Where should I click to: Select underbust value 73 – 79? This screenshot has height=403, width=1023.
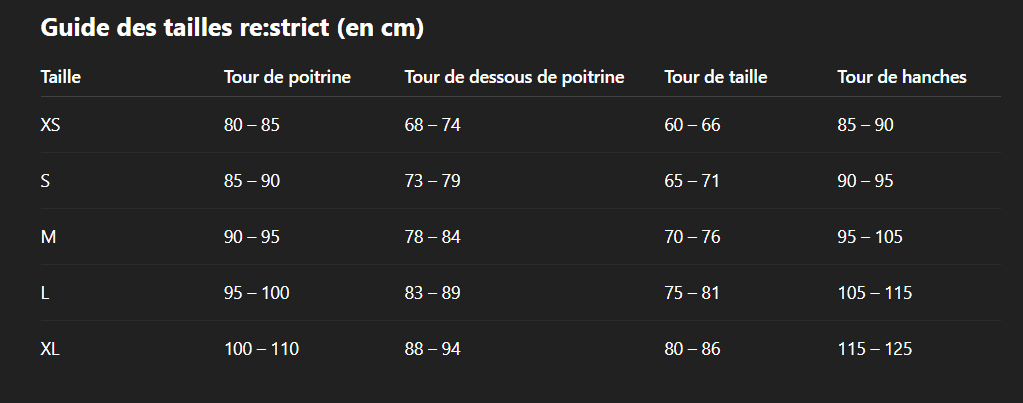pos(432,181)
